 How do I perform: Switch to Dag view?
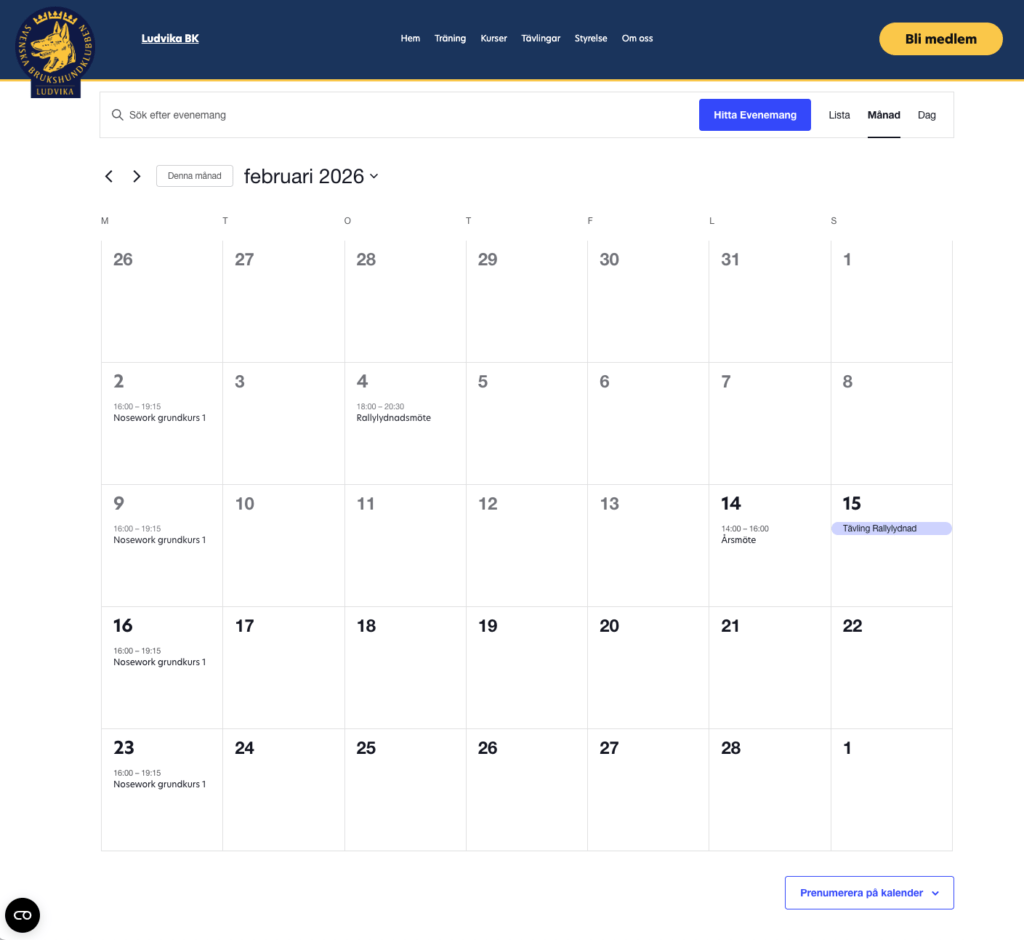pyautogui.click(x=927, y=115)
